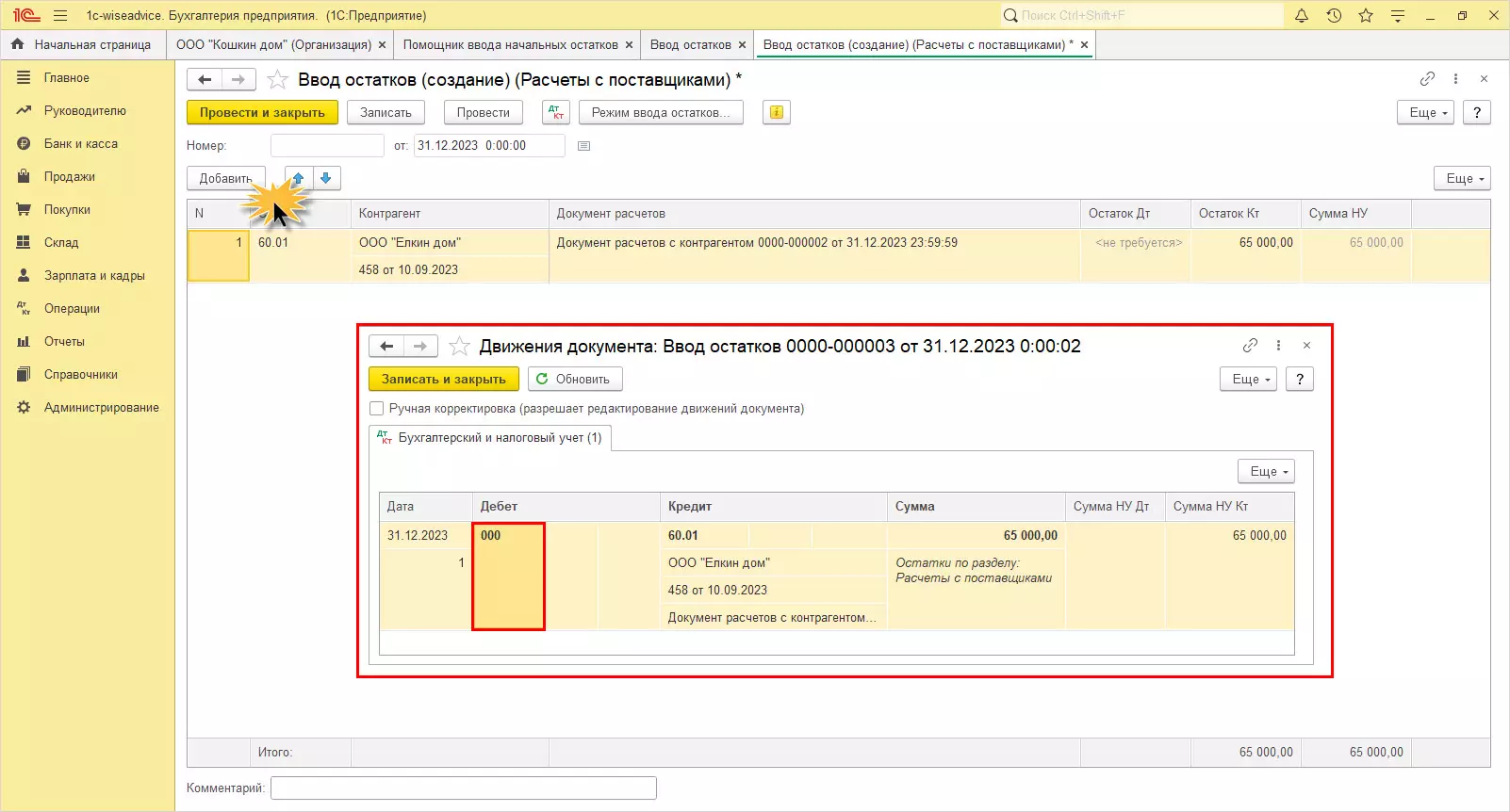1510x812 pixels.
Task: Close the ООО Кошкин дом tab
Action: tap(382, 44)
